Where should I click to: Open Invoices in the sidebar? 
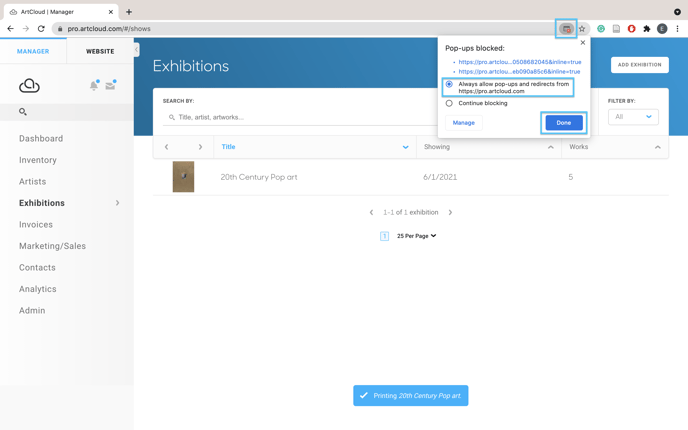coord(36,225)
